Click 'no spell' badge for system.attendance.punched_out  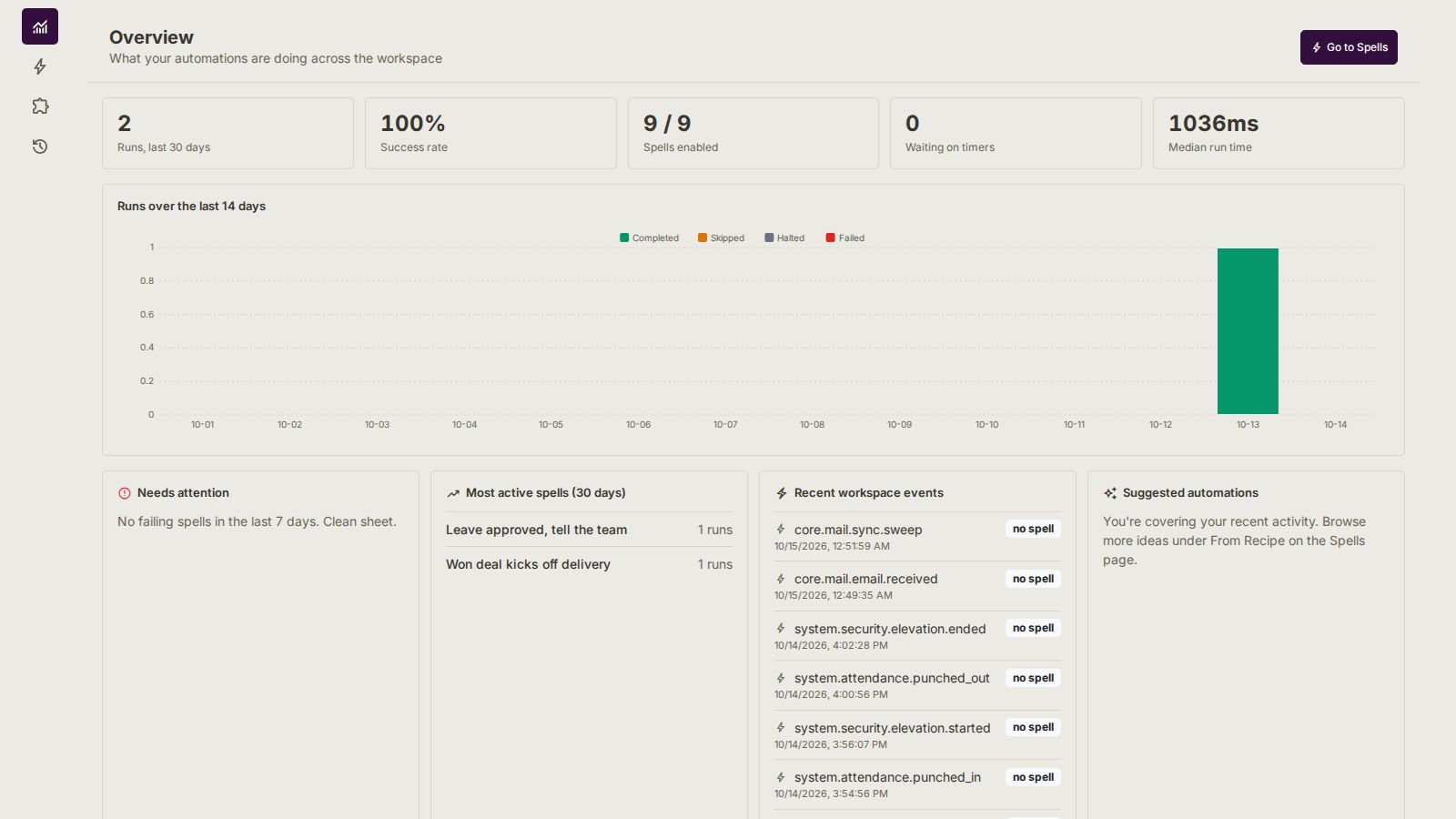(1033, 678)
